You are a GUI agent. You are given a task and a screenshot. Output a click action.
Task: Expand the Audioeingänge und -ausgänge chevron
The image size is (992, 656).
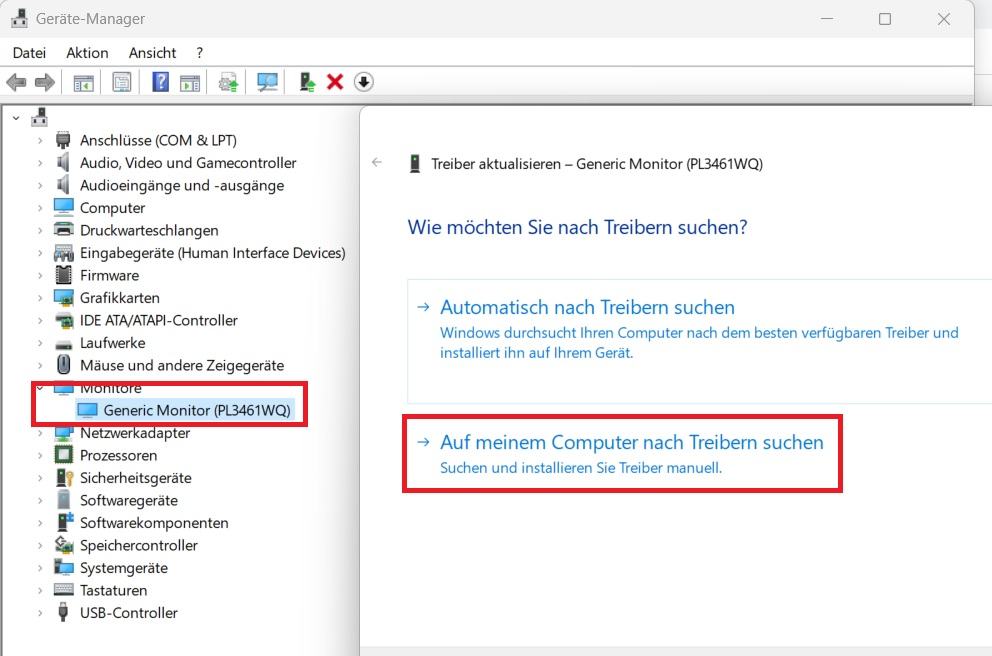pyautogui.click(x=40, y=185)
